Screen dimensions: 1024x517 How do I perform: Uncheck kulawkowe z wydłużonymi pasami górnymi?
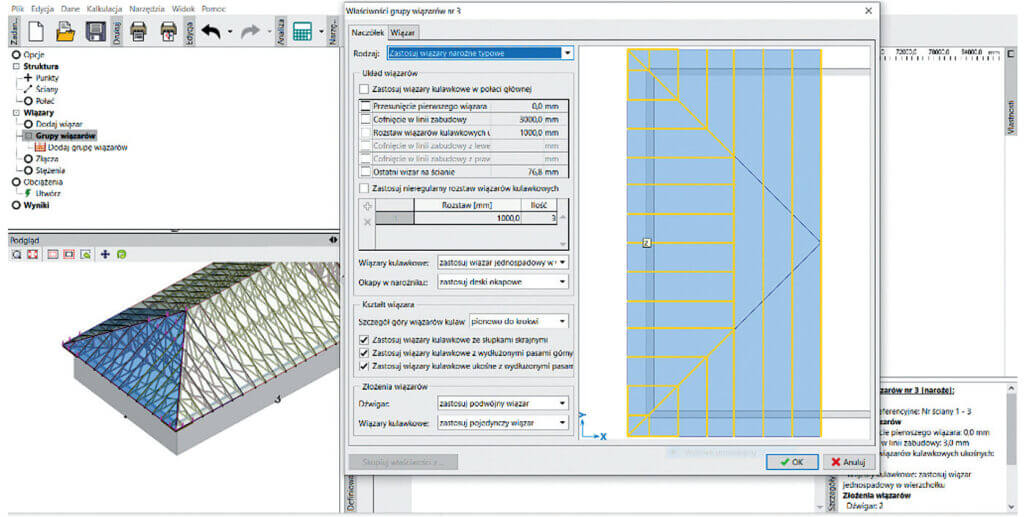364,353
